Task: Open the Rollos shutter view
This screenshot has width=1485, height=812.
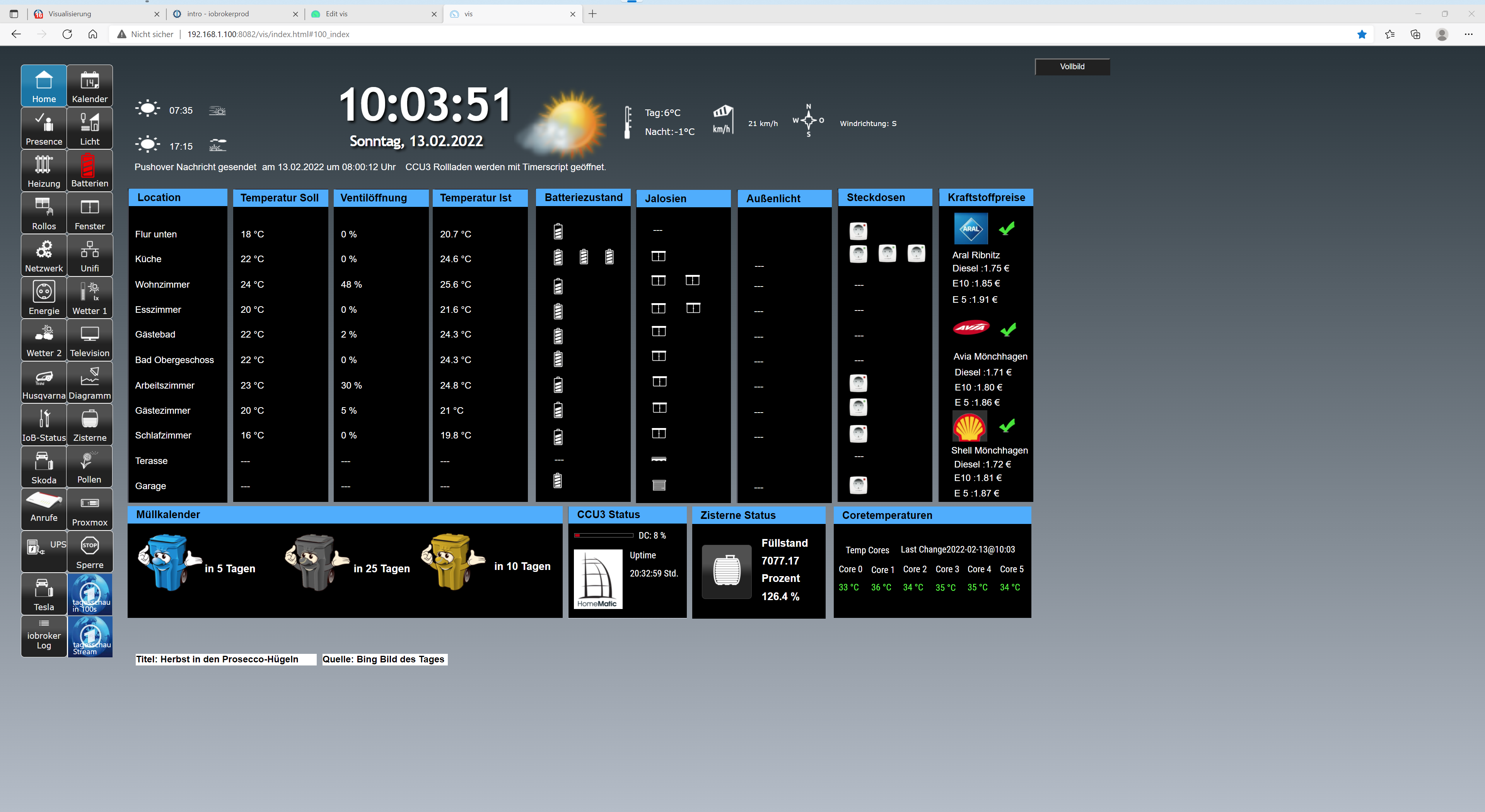Action: pos(44,213)
